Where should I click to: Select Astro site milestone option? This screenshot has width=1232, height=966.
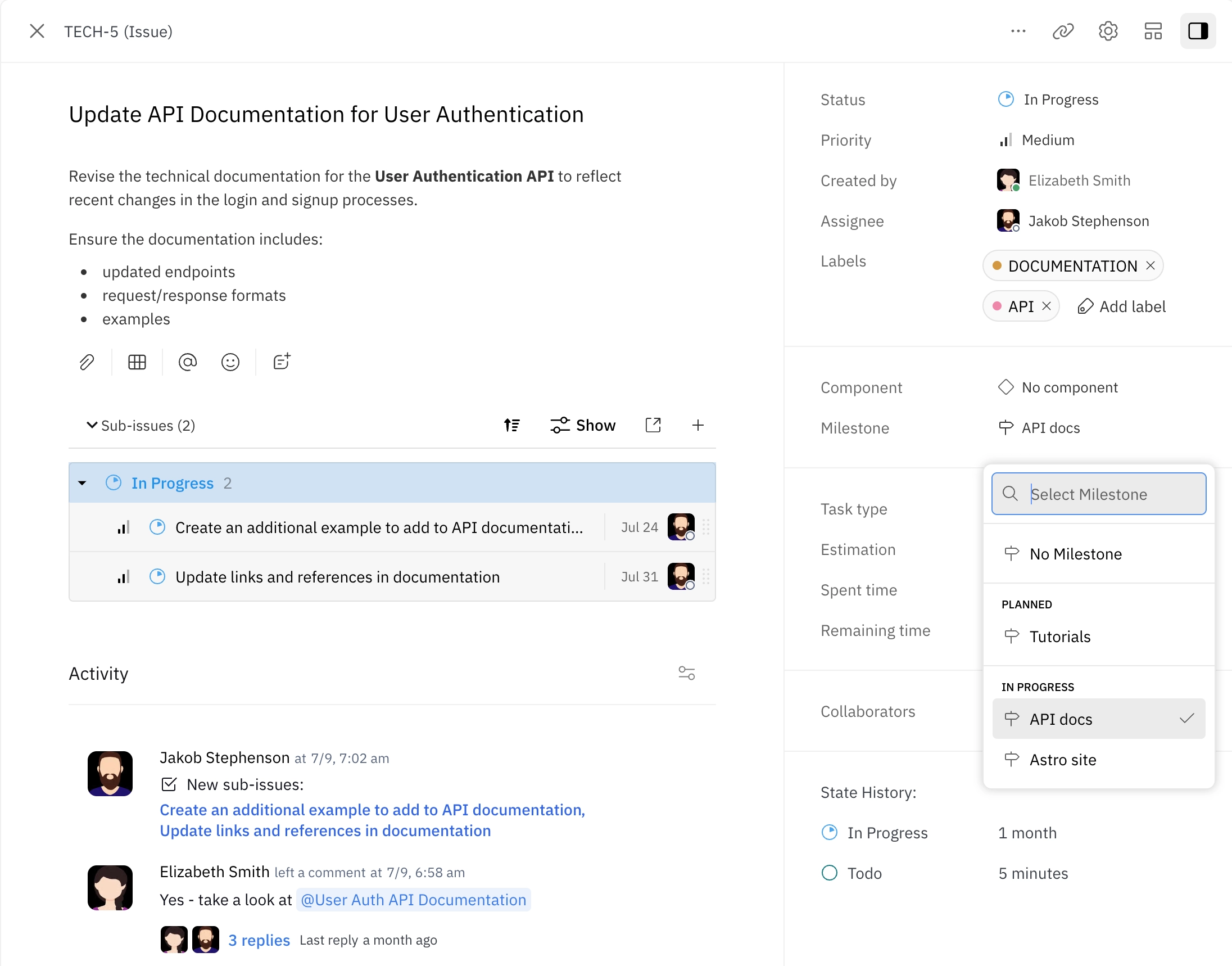[x=1062, y=759]
